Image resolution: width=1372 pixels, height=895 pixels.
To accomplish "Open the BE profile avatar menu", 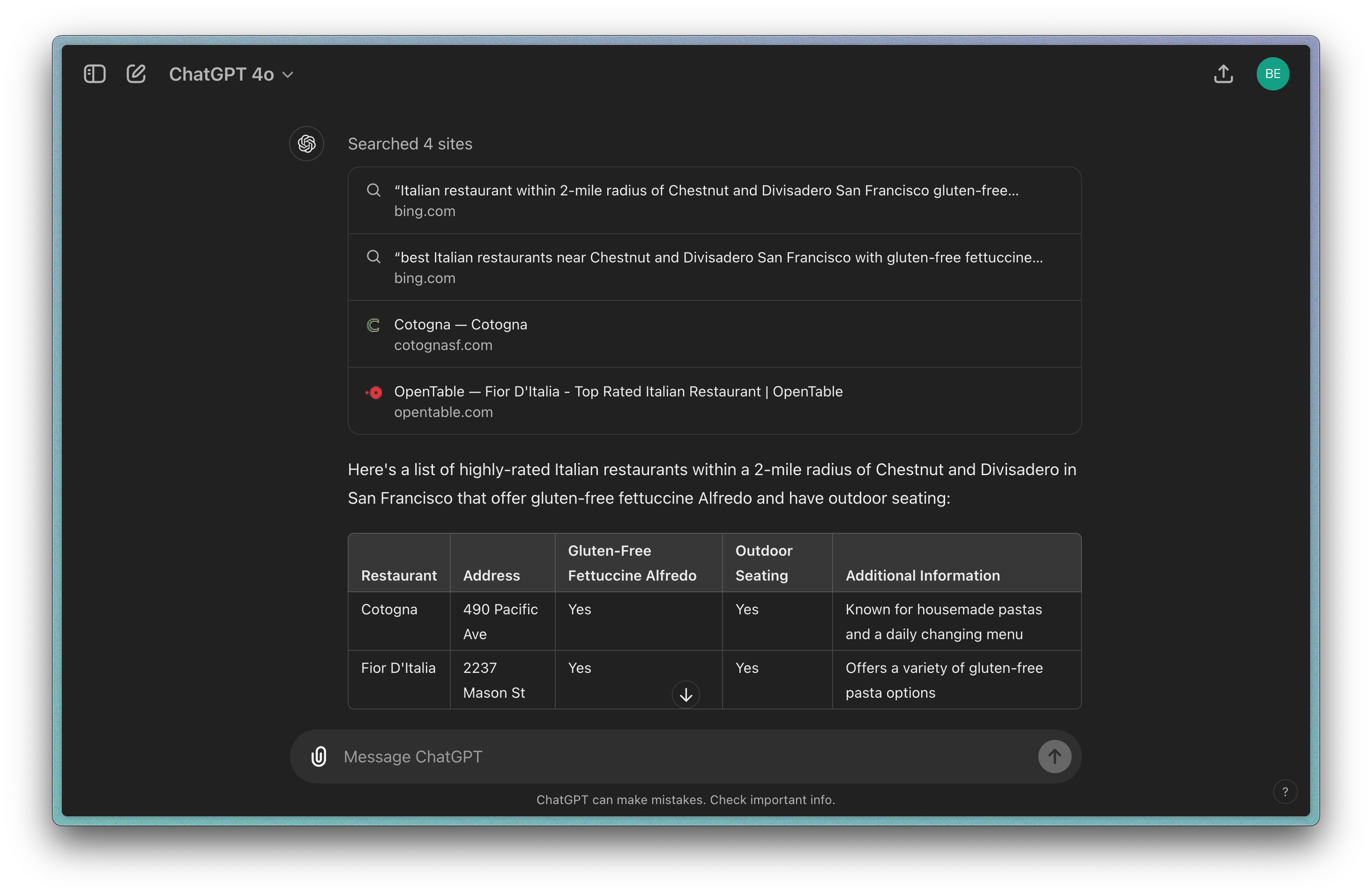I will point(1272,74).
